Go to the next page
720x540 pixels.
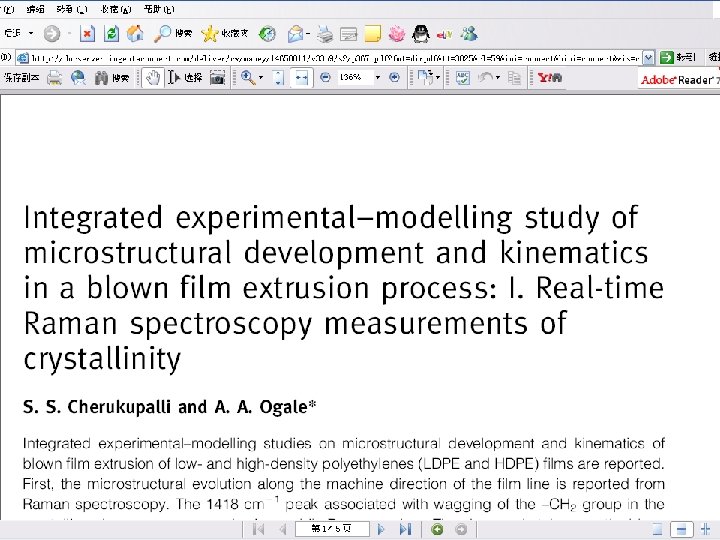pos(381,529)
